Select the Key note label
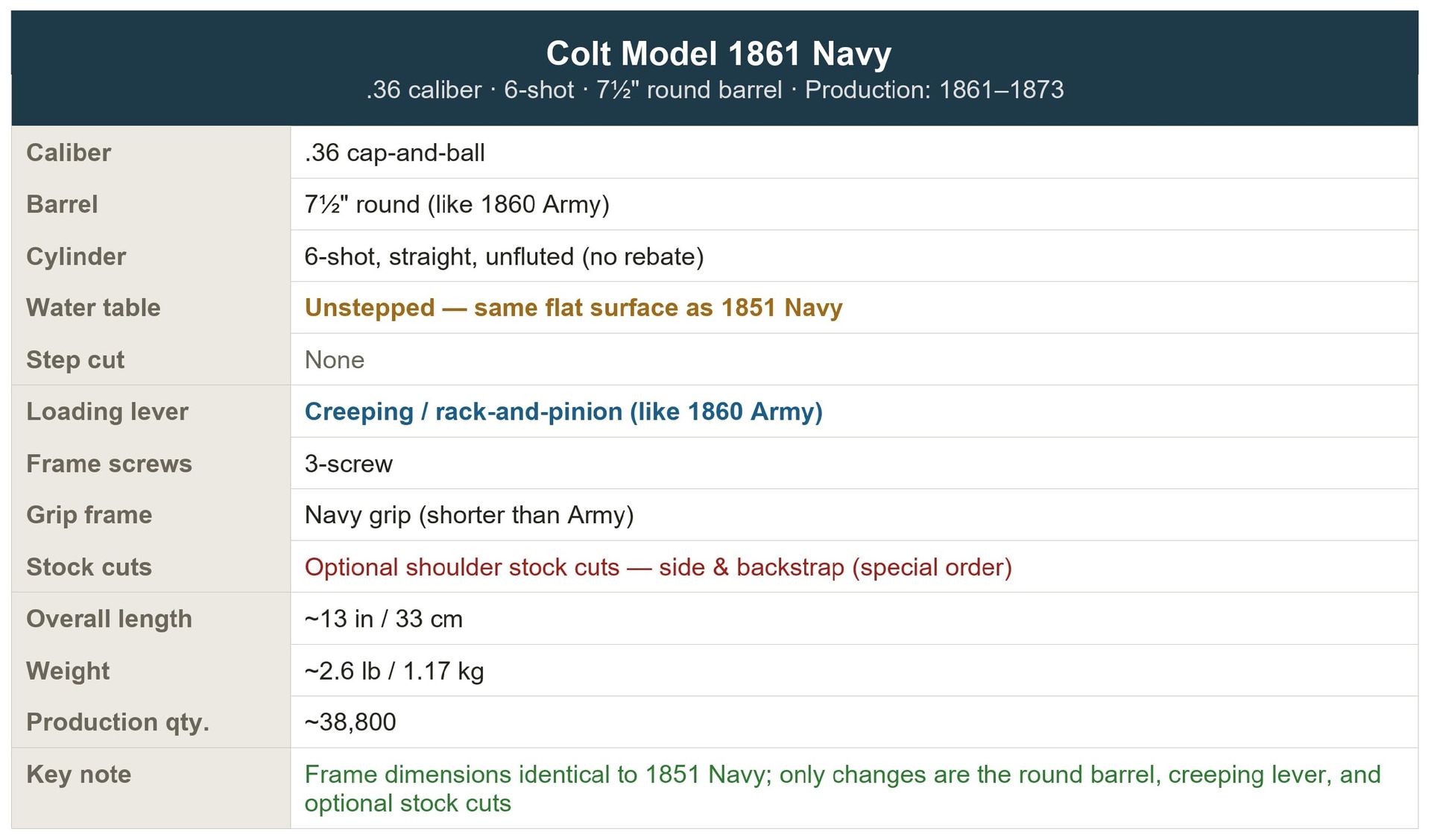1431x840 pixels. [78, 774]
